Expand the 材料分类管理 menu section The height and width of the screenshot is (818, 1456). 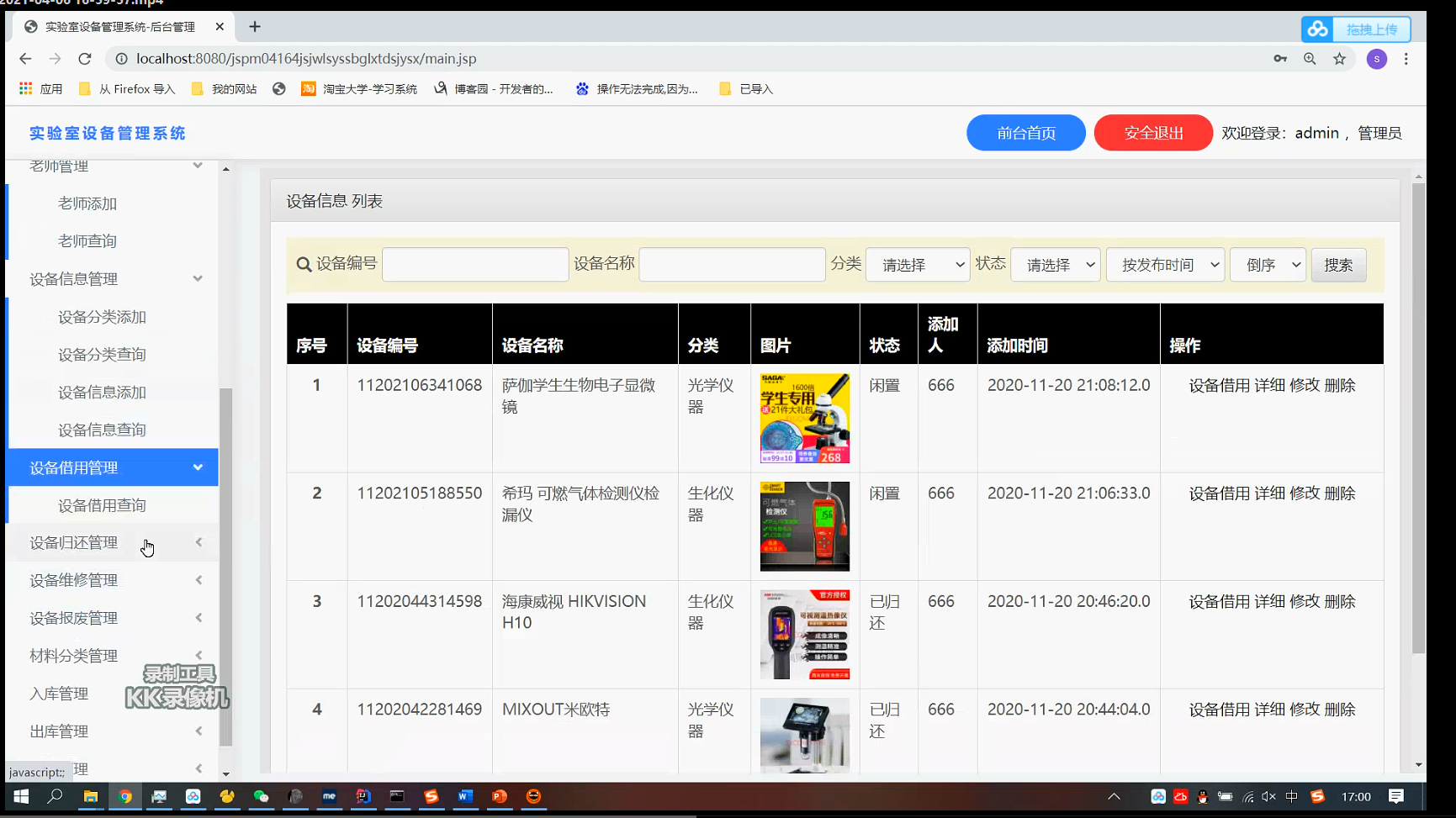(x=113, y=656)
